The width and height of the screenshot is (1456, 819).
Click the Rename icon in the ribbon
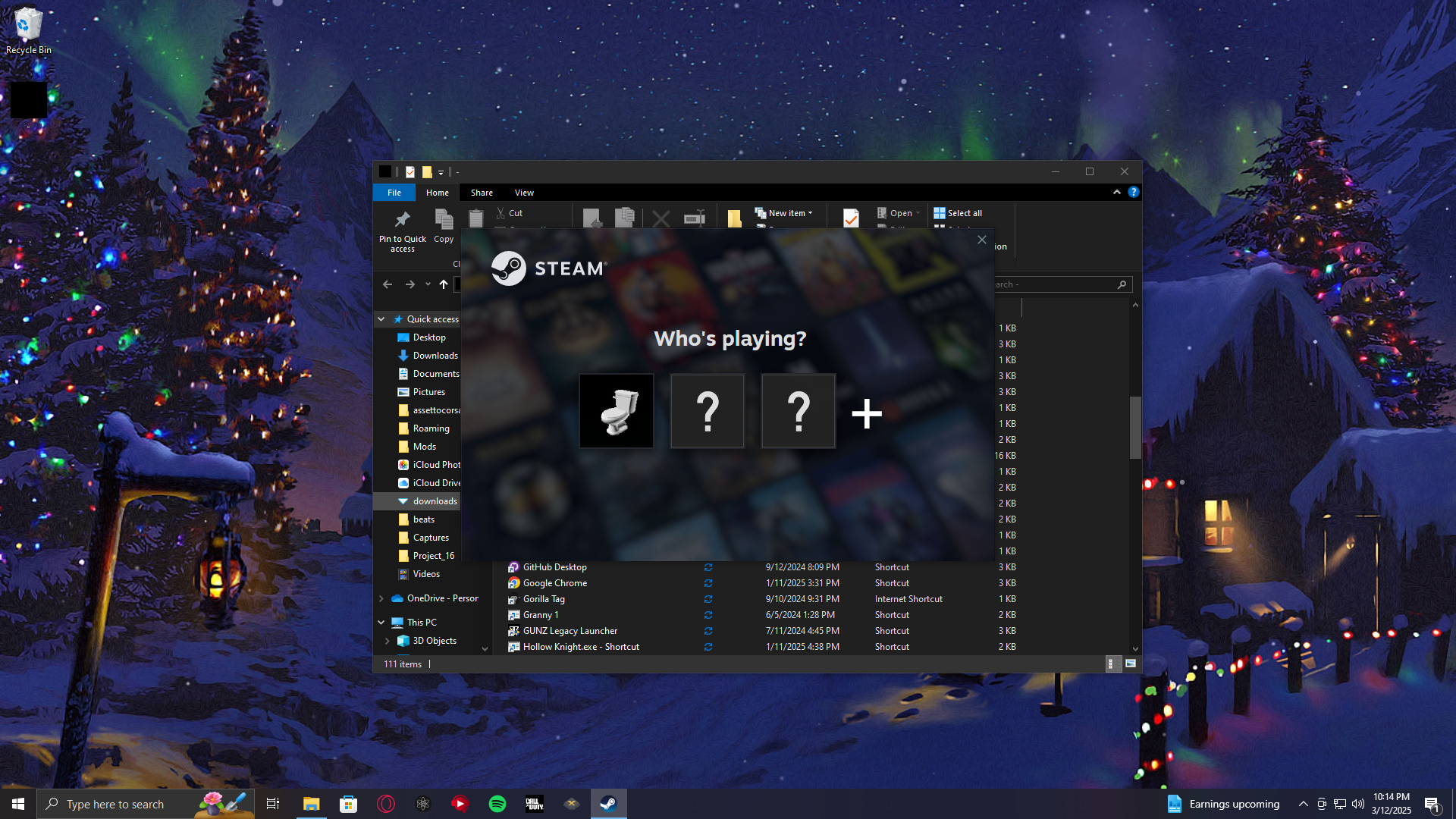click(x=694, y=218)
